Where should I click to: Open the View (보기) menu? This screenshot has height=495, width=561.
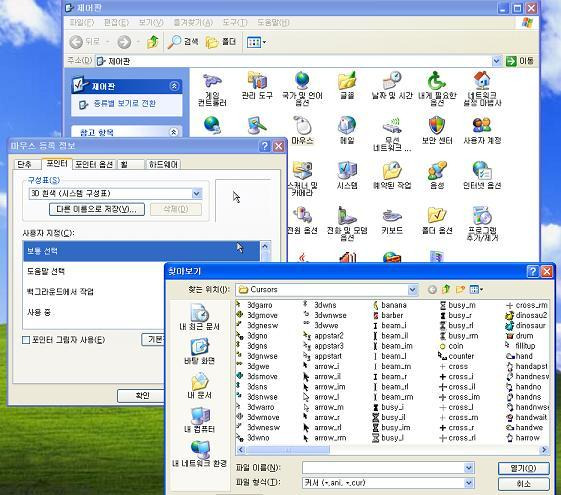[151, 23]
